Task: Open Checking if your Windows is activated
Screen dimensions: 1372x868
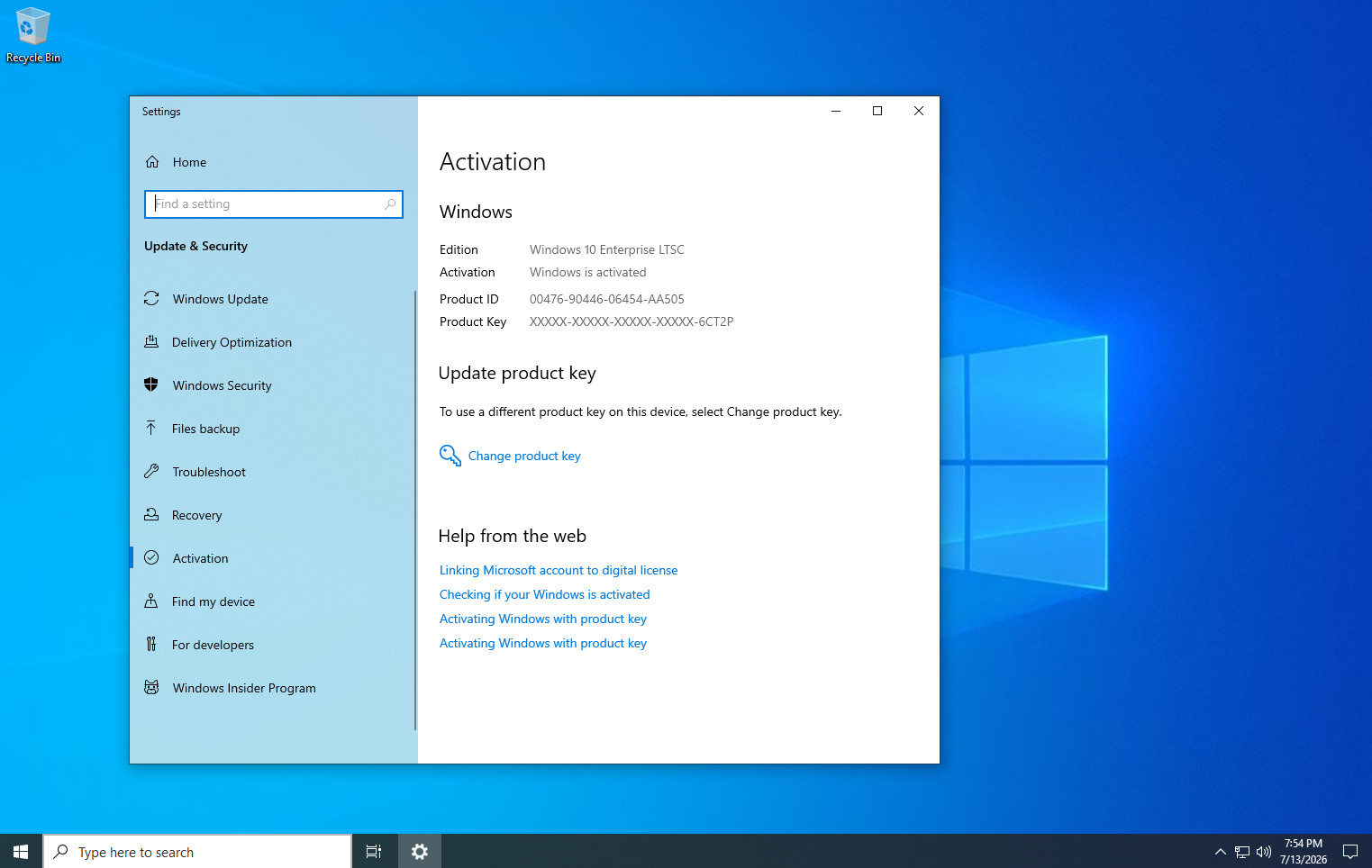Action: [544, 594]
